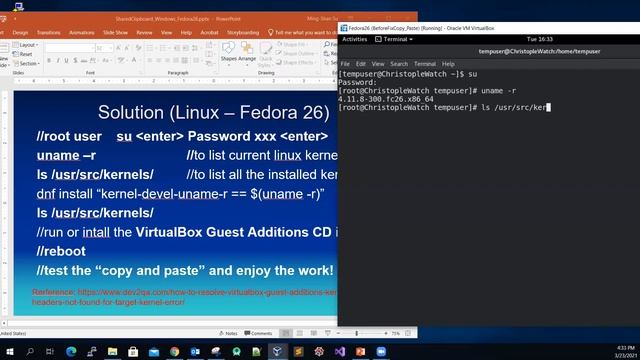Open the terminal's Search menu
The image size is (640, 360).
click(x=399, y=64)
